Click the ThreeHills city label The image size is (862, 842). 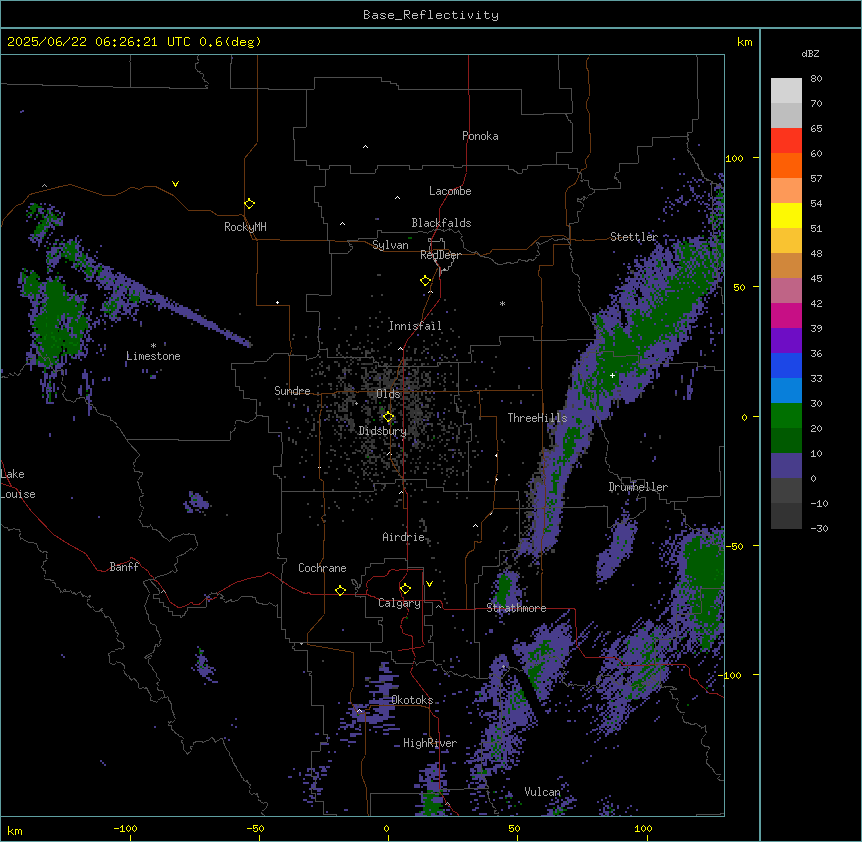(x=537, y=418)
